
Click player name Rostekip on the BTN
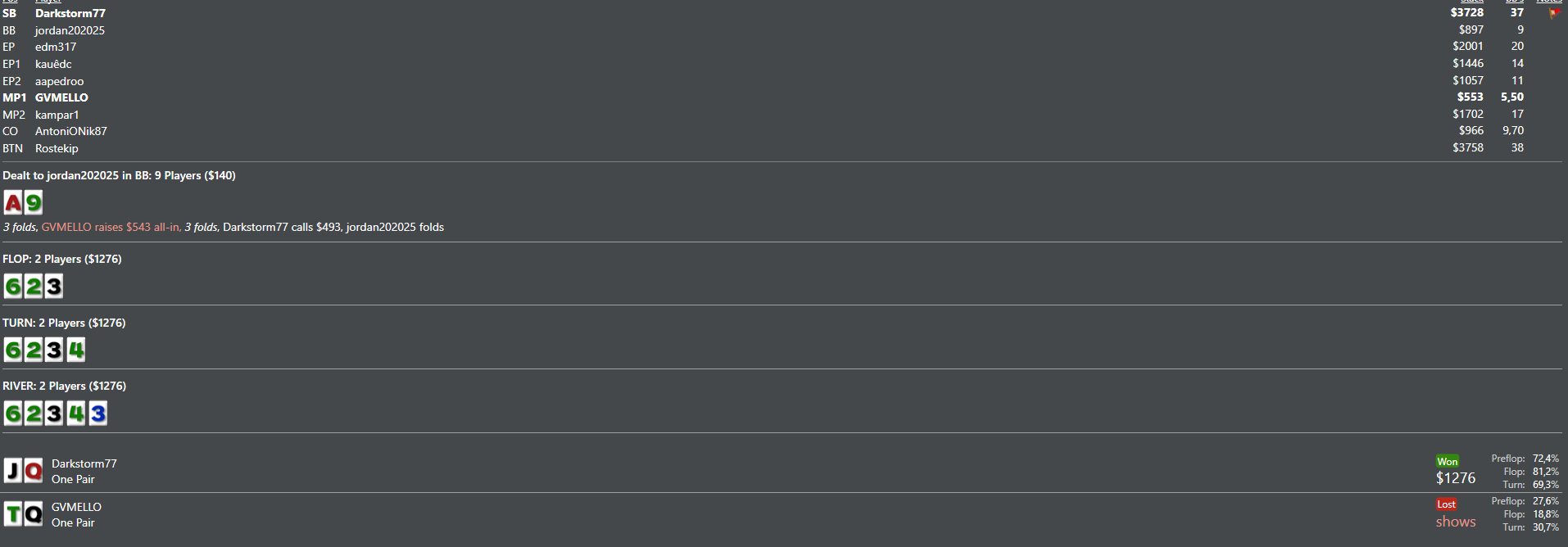[57, 148]
